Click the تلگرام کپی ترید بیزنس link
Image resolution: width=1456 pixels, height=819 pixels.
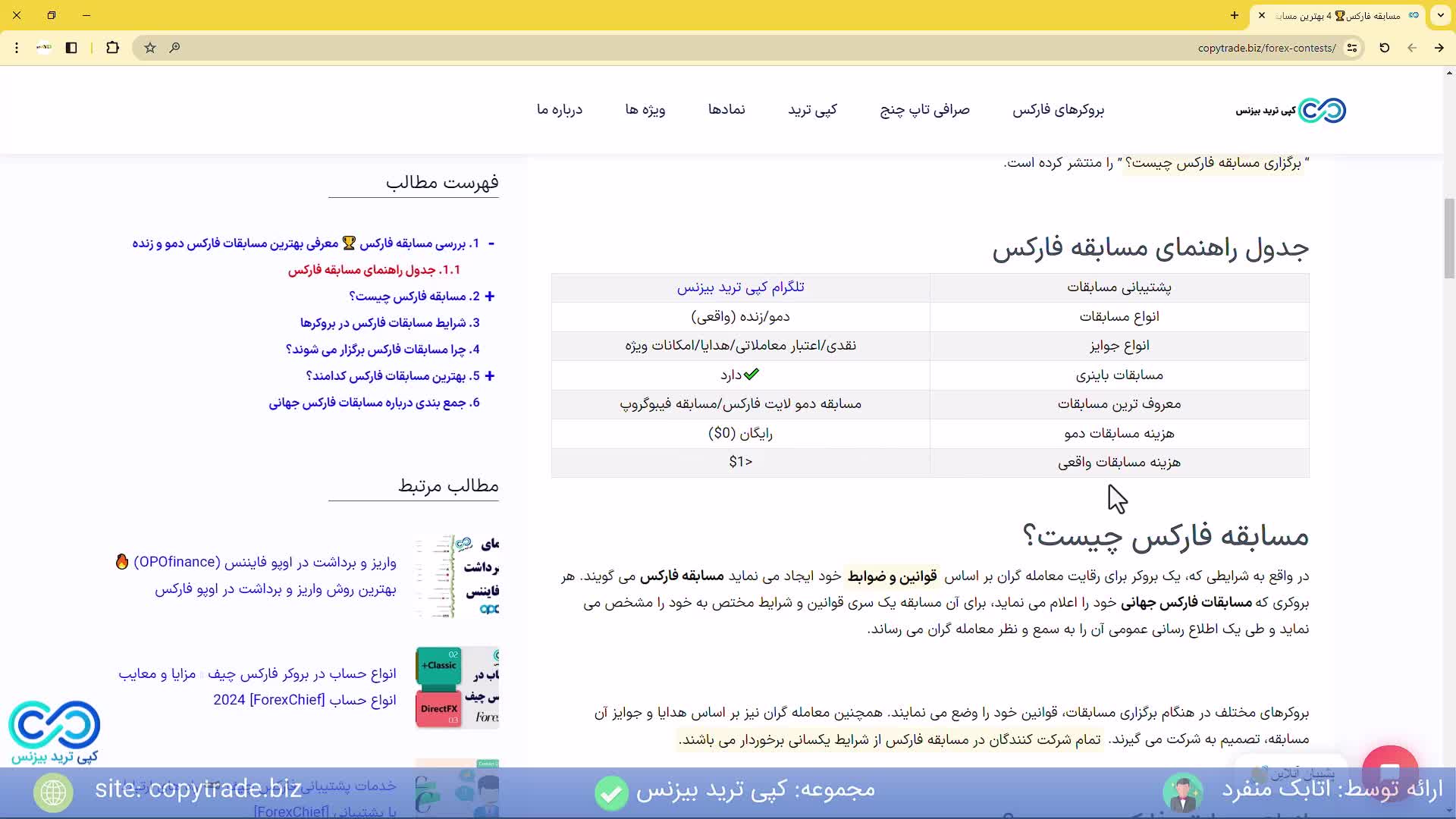(740, 287)
